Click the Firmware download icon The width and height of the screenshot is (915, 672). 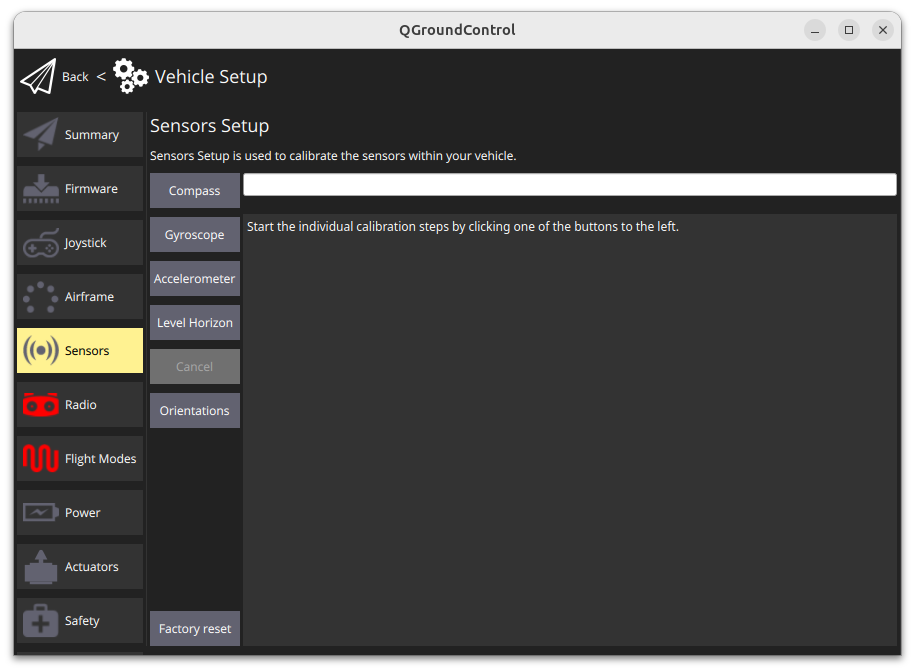pyautogui.click(x=40, y=188)
